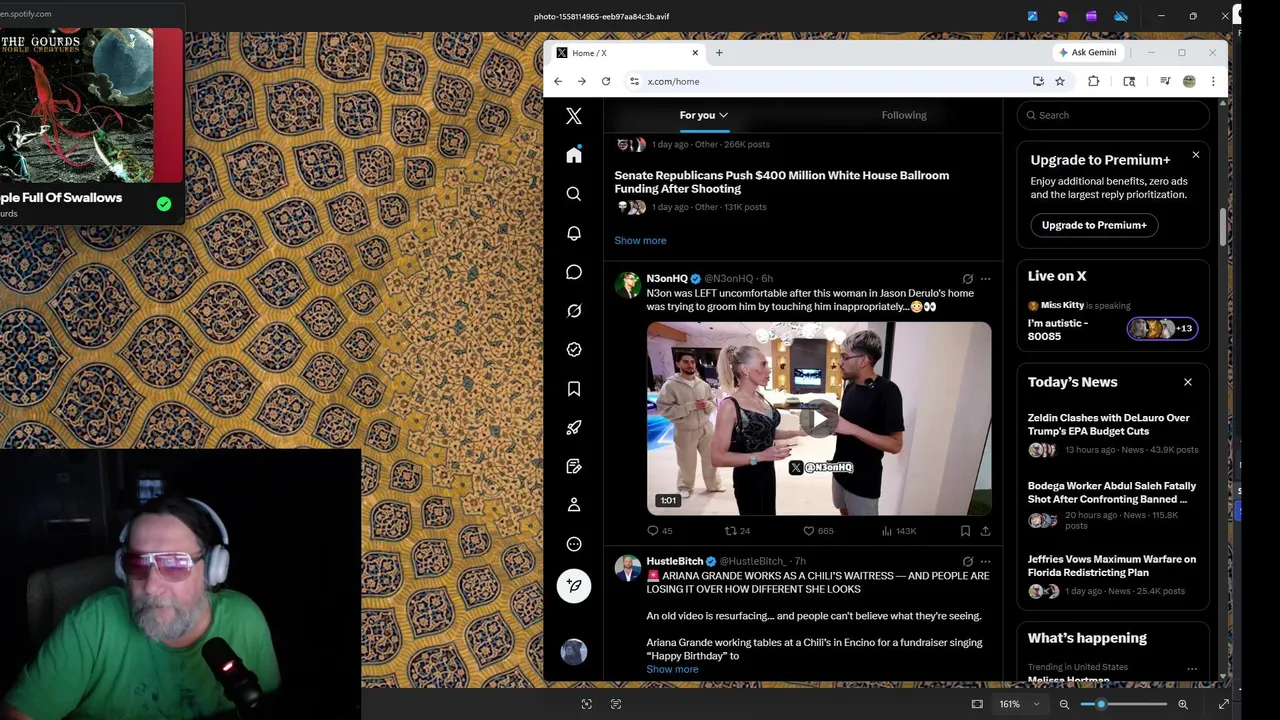1280x720 pixels.
Task: Open the Chat bubble icon in X sidebar
Action: (x=574, y=272)
